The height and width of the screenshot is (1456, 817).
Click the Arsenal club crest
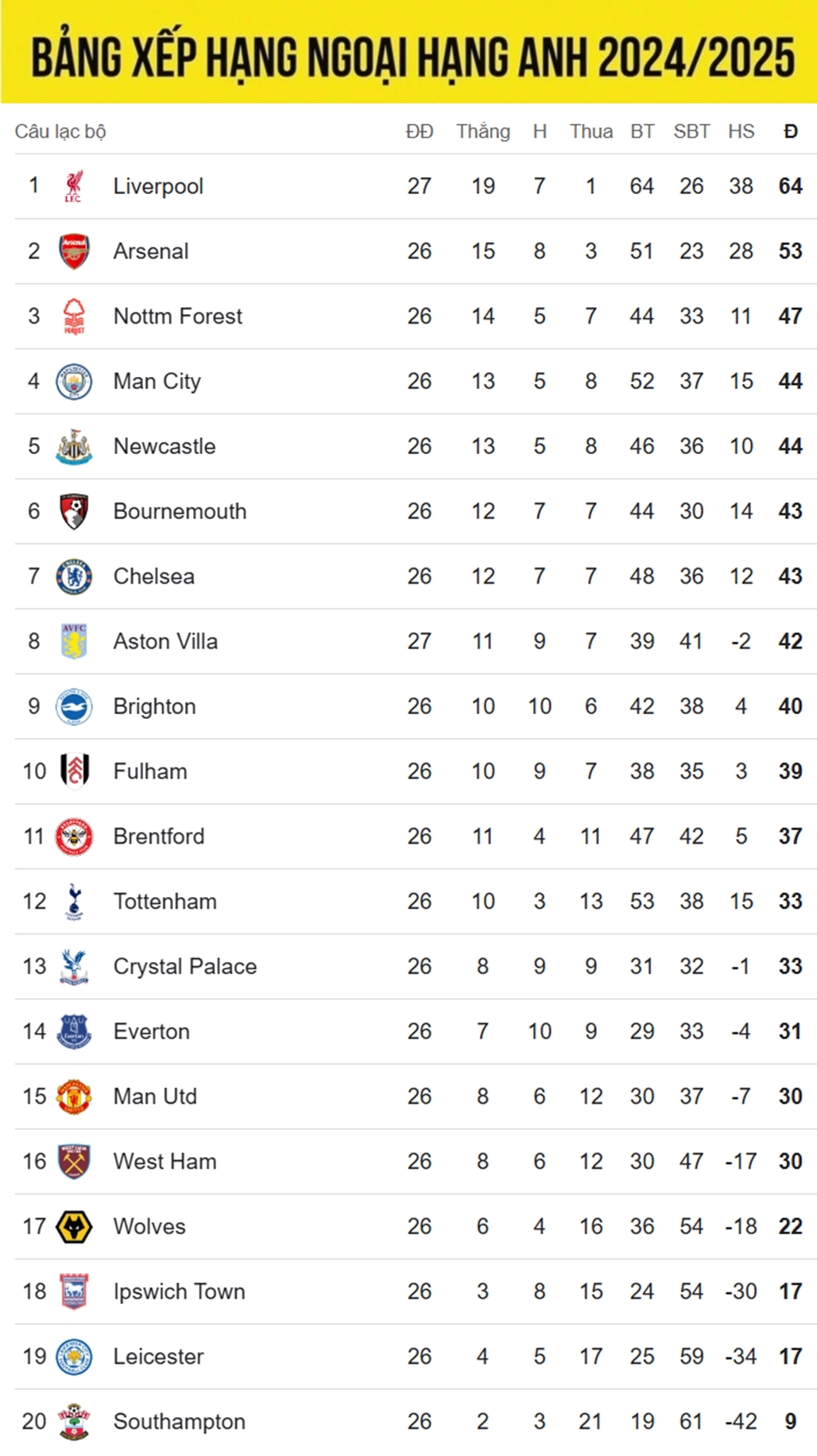coord(74,251)
